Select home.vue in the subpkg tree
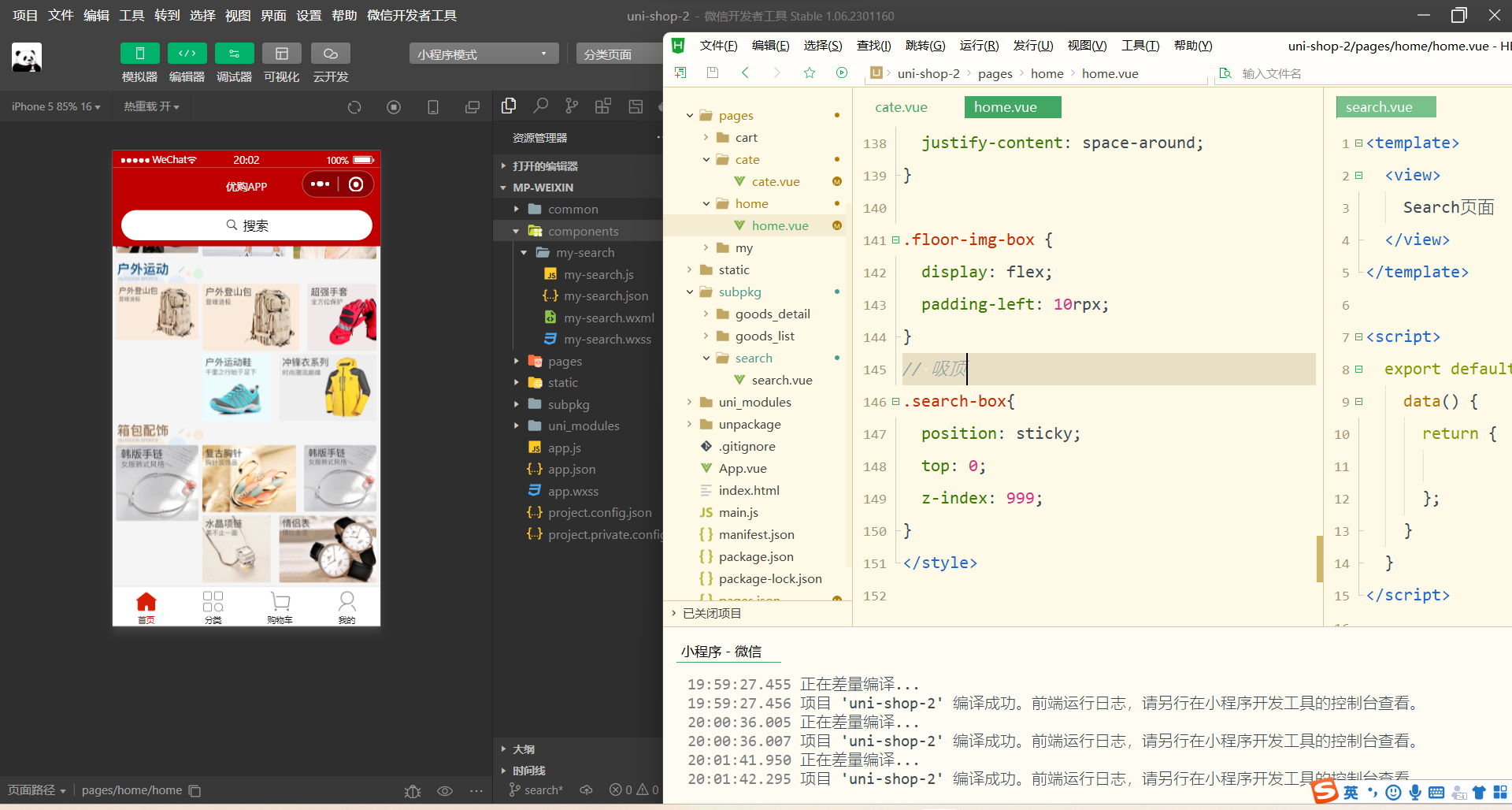The height and width of the screenshot is (810, 1512). point(780,225)
